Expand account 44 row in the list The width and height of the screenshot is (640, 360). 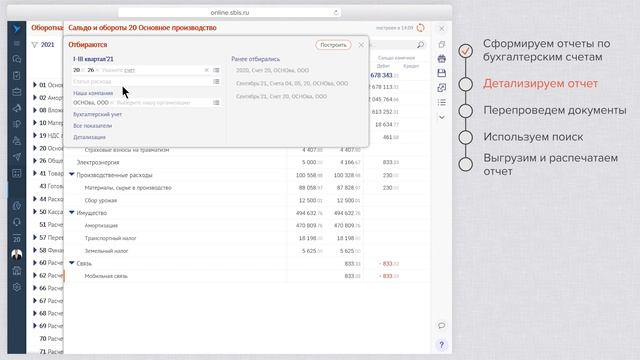pos(35,199)
